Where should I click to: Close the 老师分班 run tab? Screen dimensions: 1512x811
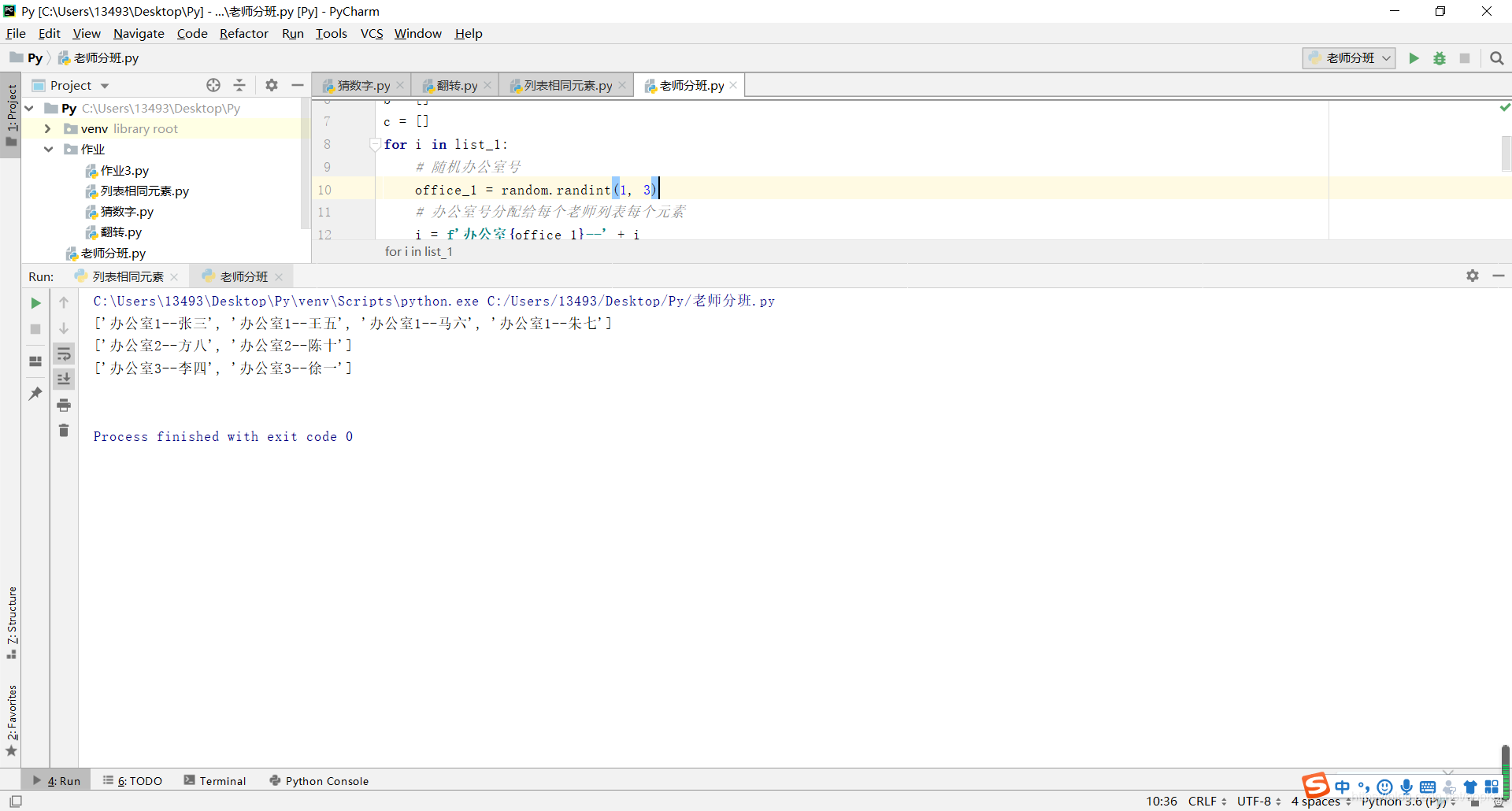pyautogui.click(x=279, y=277)
